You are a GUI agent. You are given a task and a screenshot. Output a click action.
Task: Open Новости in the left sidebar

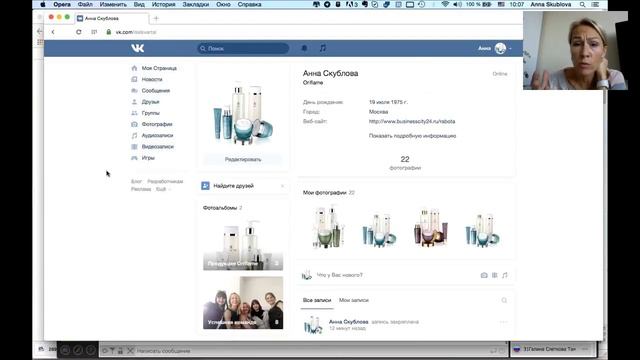tap(152, 79)
